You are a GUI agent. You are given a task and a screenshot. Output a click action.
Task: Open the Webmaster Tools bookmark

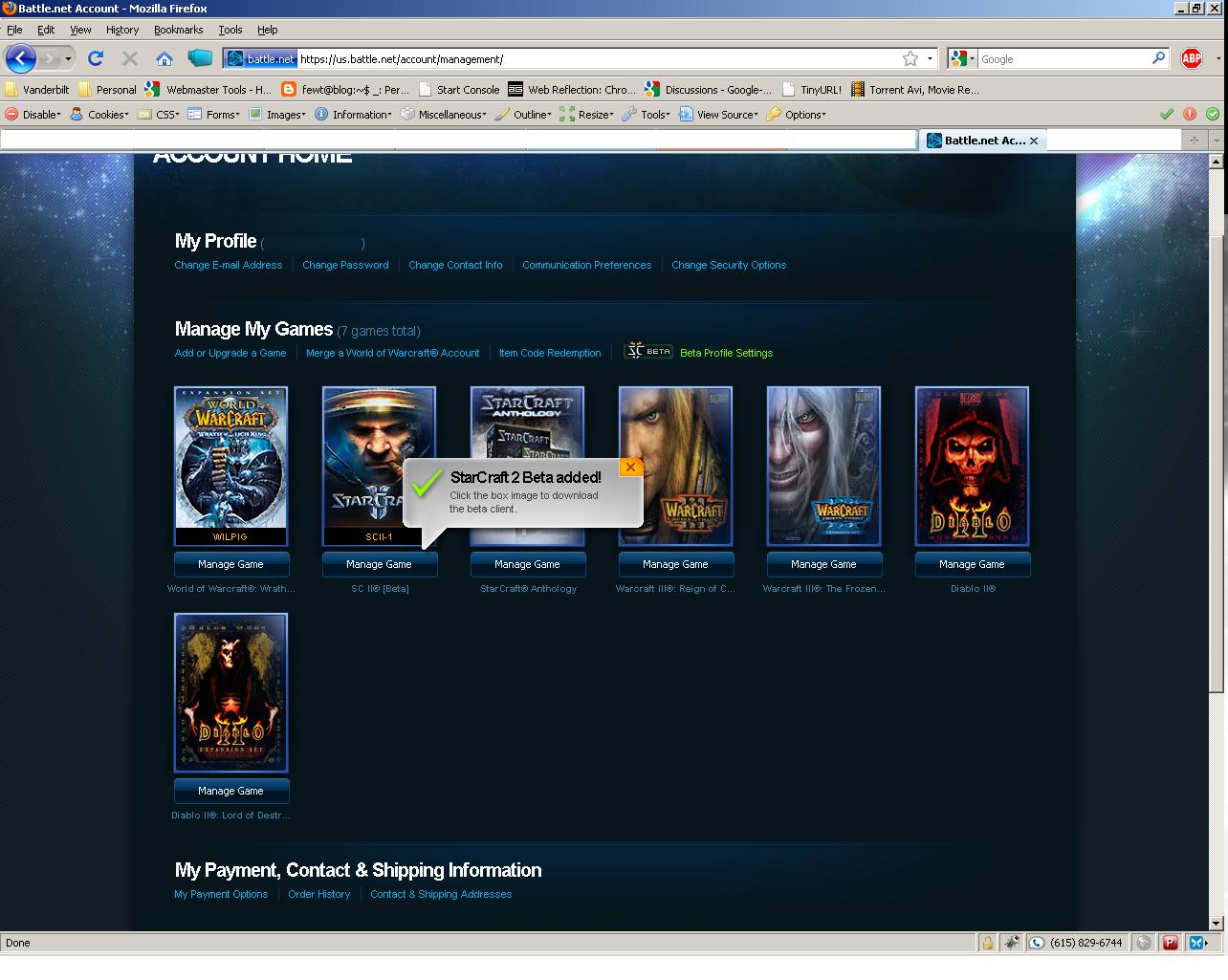coord(208,90)
